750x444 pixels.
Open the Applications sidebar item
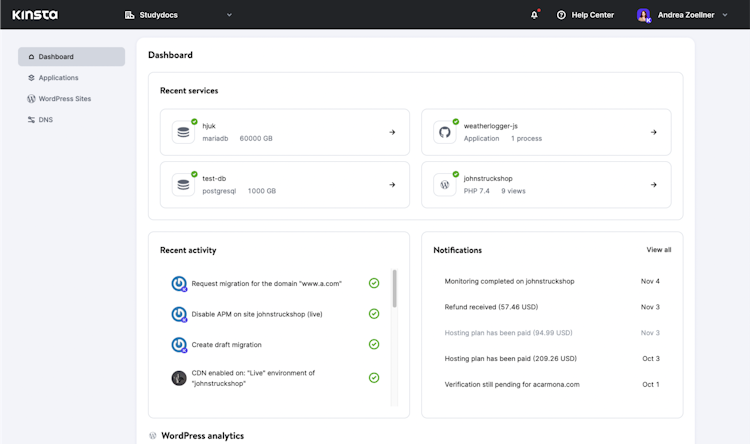pos(58,77)
